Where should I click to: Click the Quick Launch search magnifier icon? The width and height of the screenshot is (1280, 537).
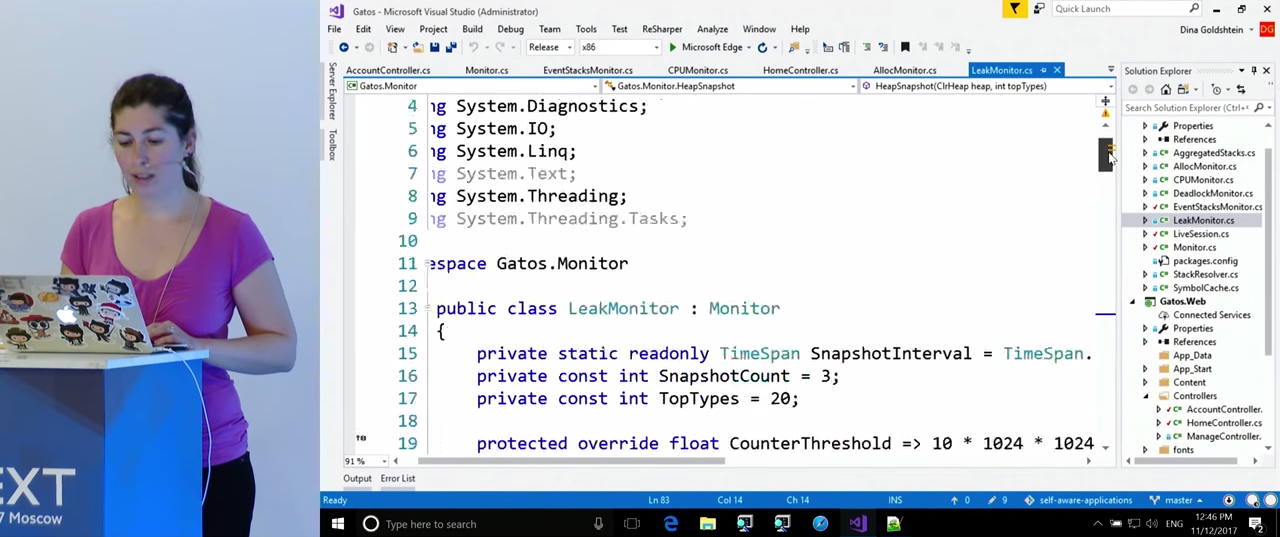(1194, 9)
